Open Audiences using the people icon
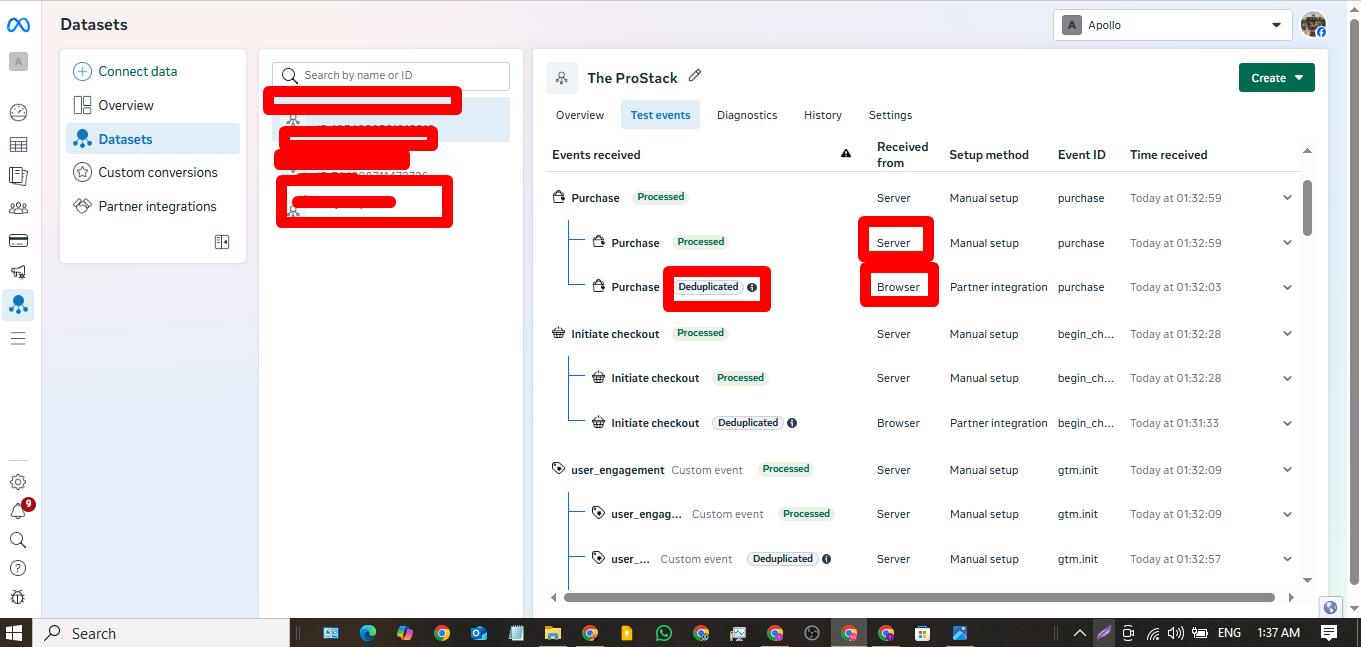This screenshot has height=647, width=1361. [18, 207]
